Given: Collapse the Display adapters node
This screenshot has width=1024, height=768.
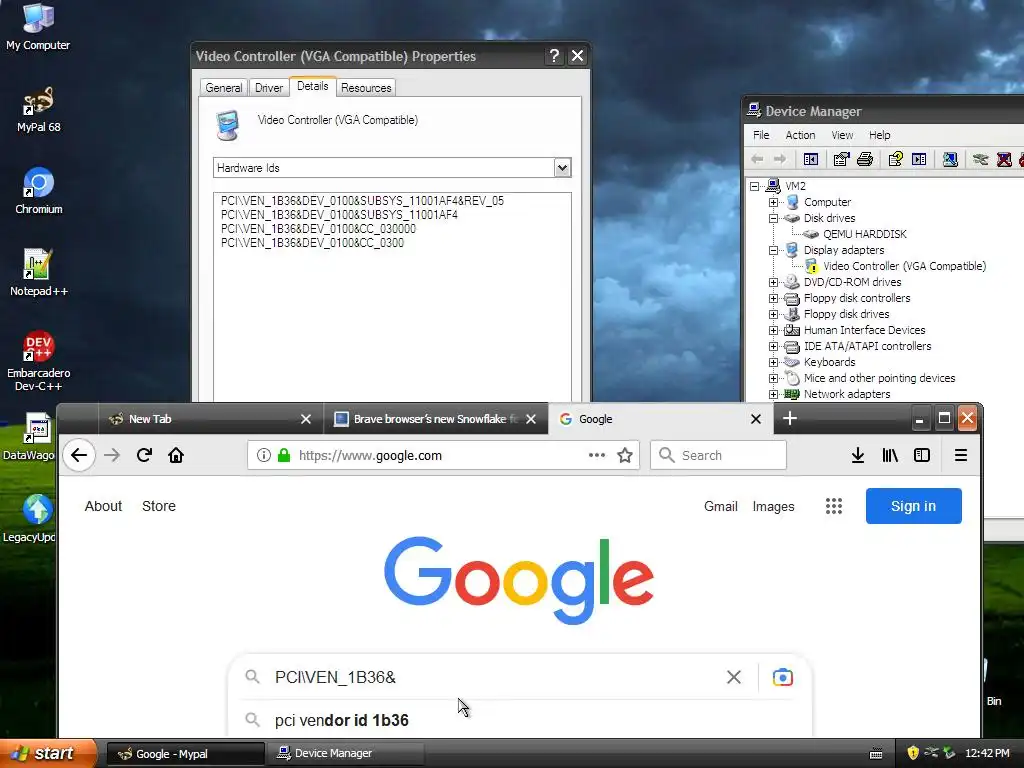Looking at the screenshot, I should (x=773, y=250).
